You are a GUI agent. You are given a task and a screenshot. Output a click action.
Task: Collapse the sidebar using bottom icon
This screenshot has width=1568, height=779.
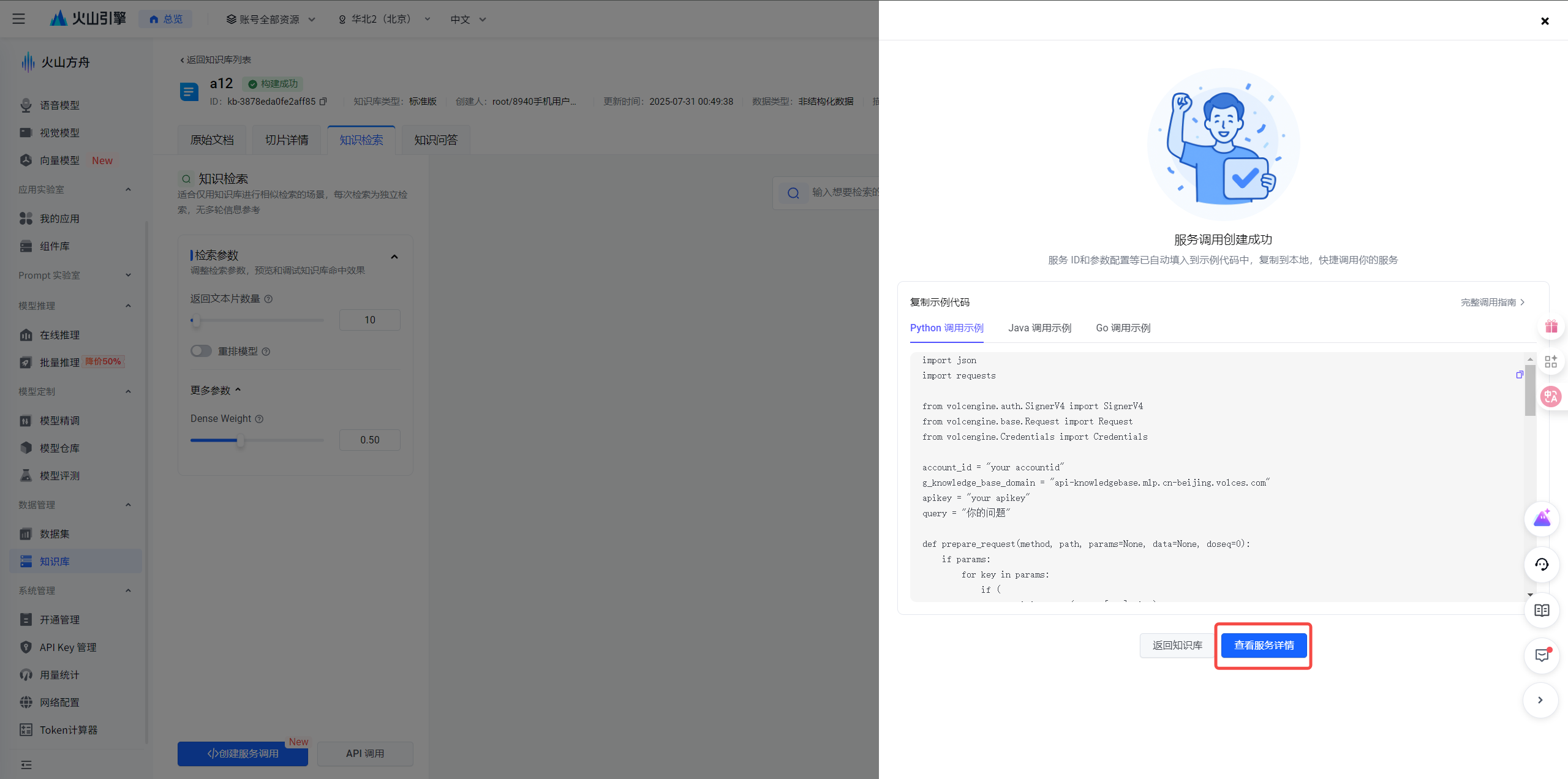tap(26, 765)
